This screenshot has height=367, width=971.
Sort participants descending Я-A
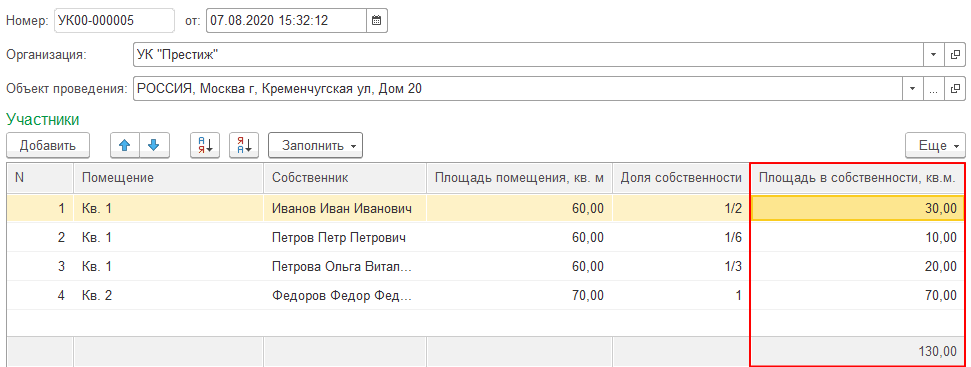tap(245, 145)
